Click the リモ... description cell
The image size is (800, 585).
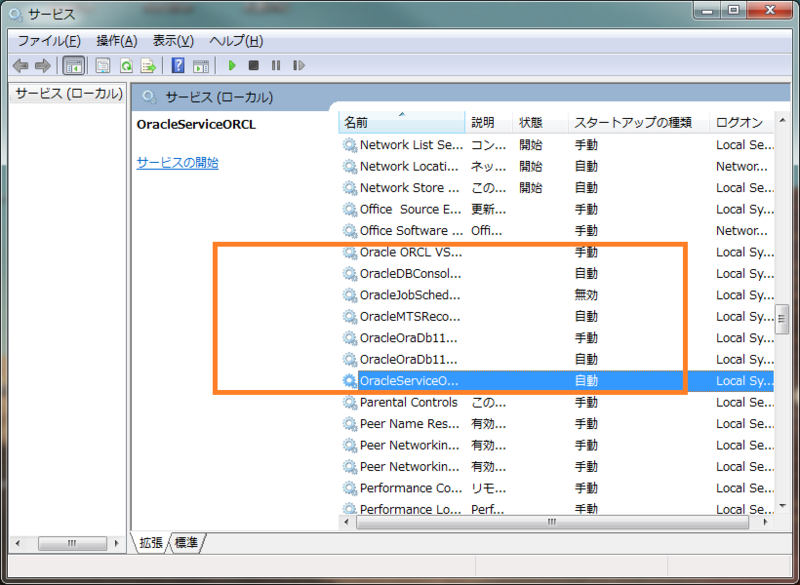tap(488, 488)
